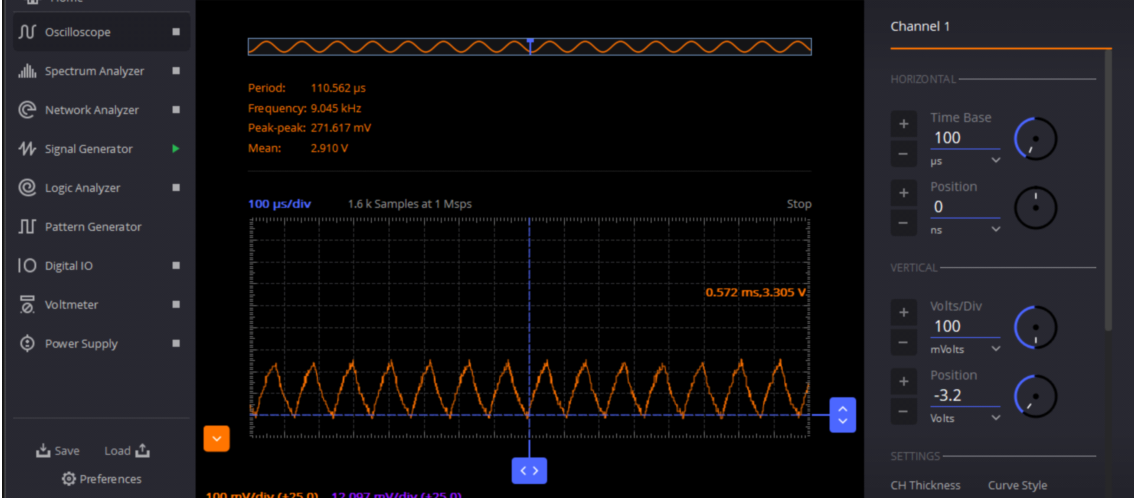The image size is (1134, 498).
Task: Edit the Volts/Div value field
Action: pyautogui.click(x=965, y=326)
